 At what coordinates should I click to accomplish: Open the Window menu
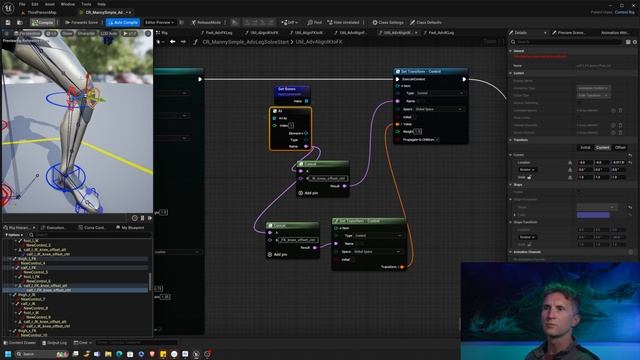tap(68, 4)
